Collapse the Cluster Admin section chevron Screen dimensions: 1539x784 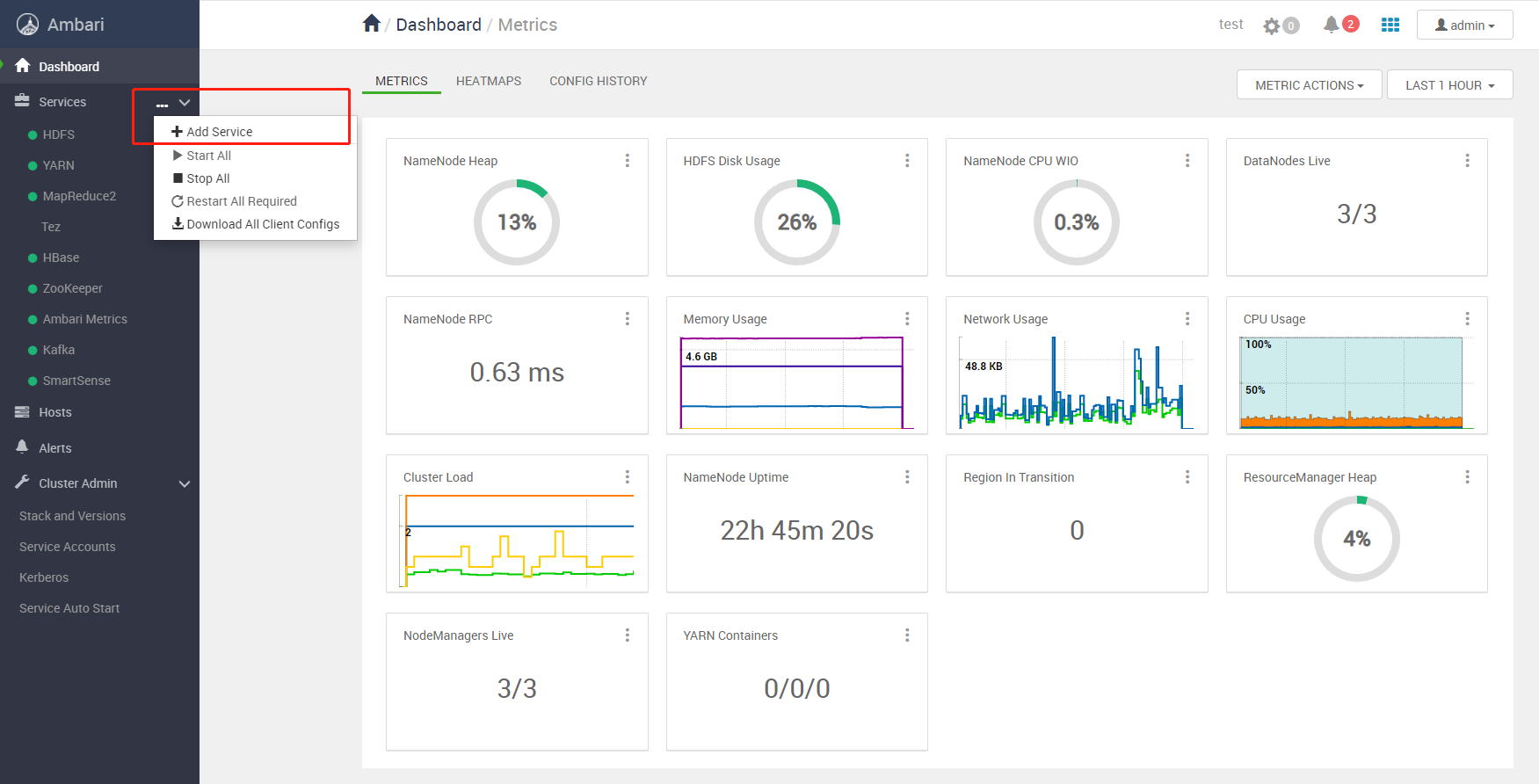tap(185, 484)
